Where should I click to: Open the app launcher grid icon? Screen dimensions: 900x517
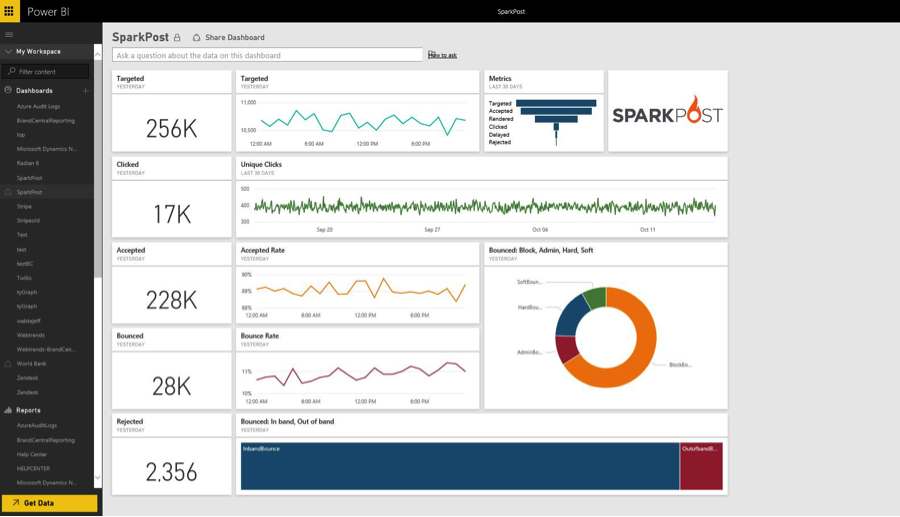click(9, 11)
